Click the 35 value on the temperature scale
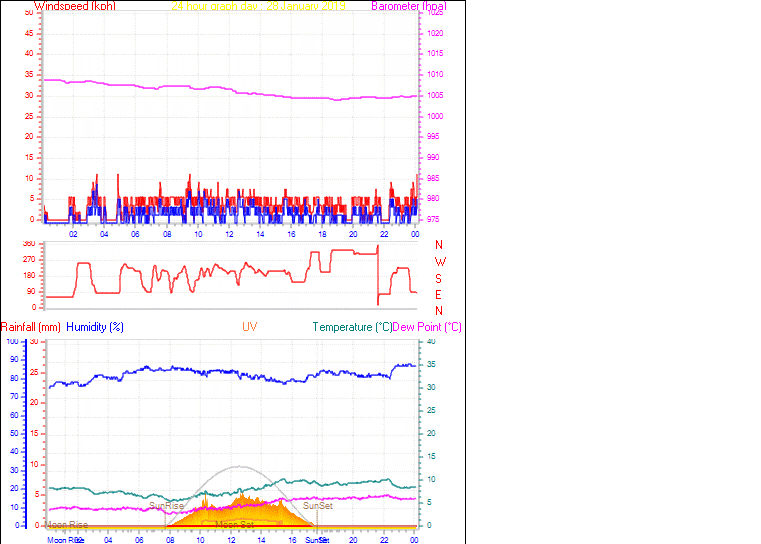 coord(431,364)
